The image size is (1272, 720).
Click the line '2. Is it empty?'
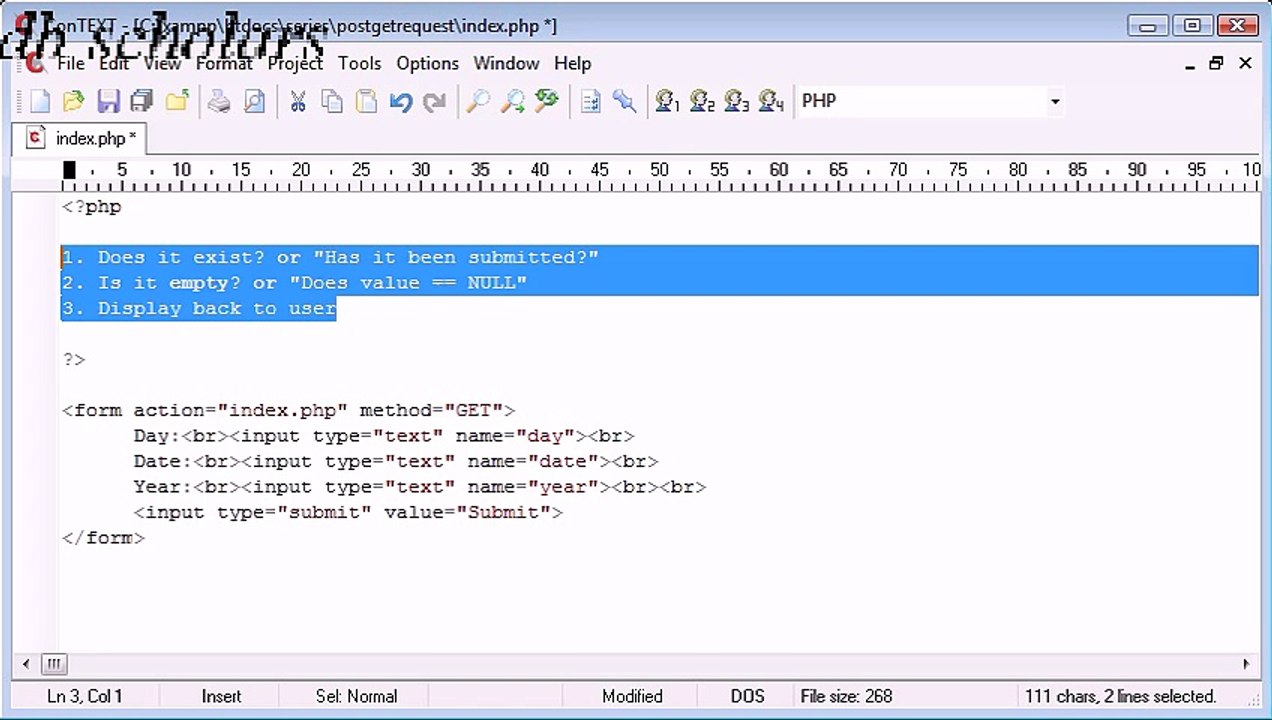point(294,283)
